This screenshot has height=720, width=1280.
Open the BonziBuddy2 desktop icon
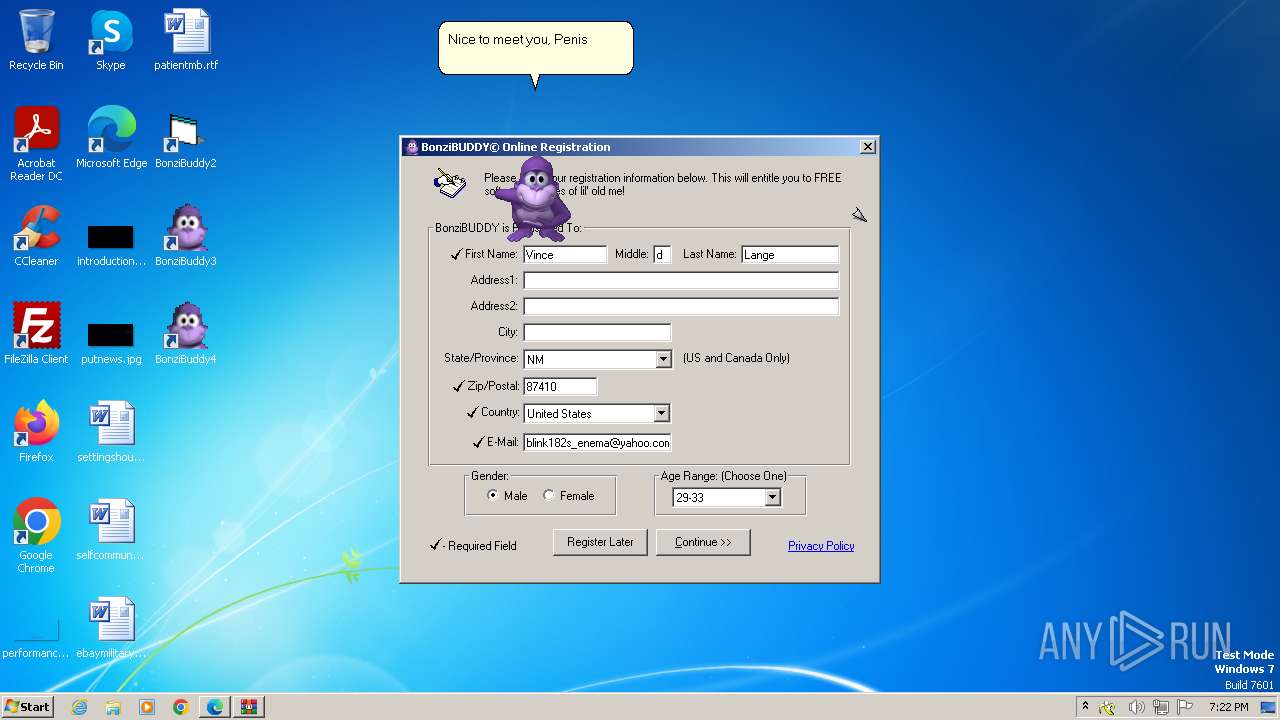pyautogui.click(x=186, y=138)
